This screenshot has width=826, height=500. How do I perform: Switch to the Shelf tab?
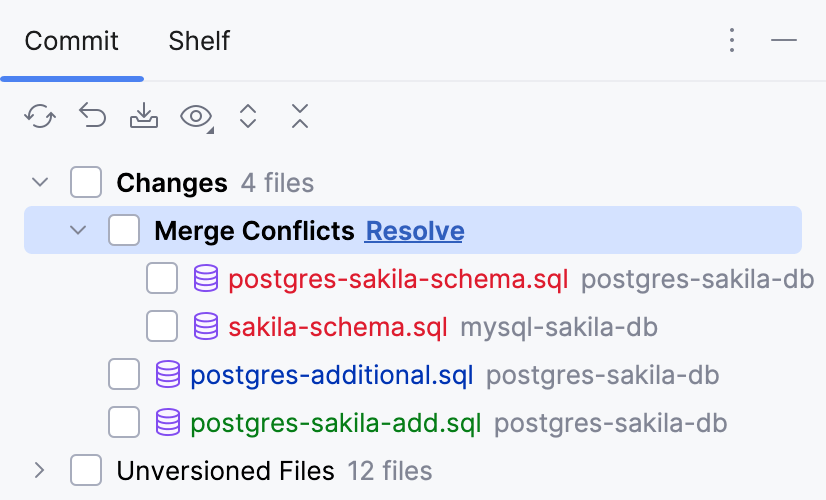click(199, 41)
